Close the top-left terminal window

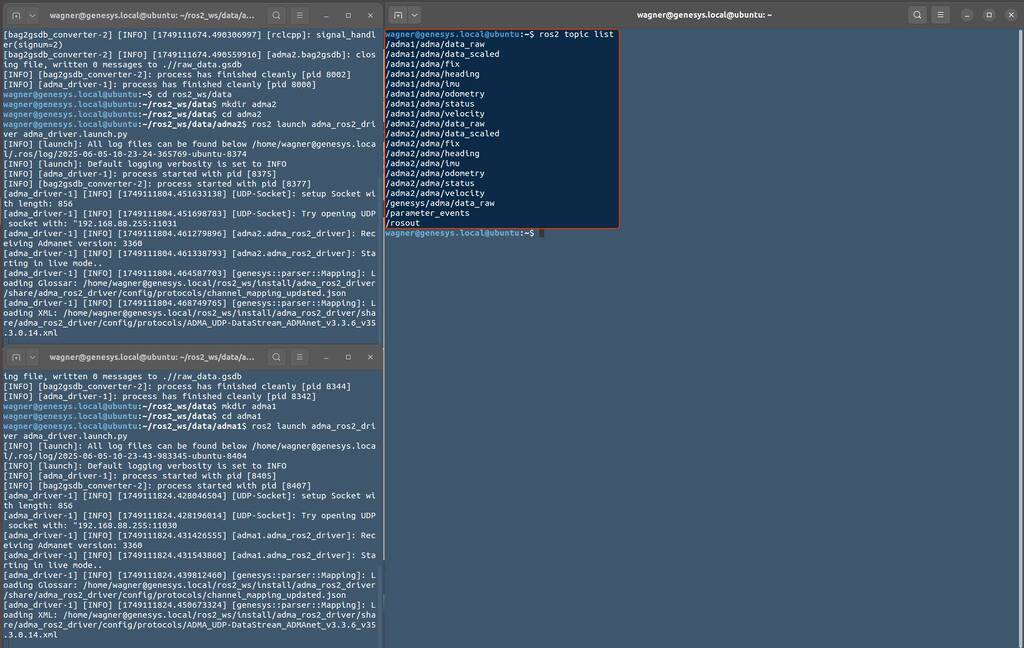tap(370, 15)
